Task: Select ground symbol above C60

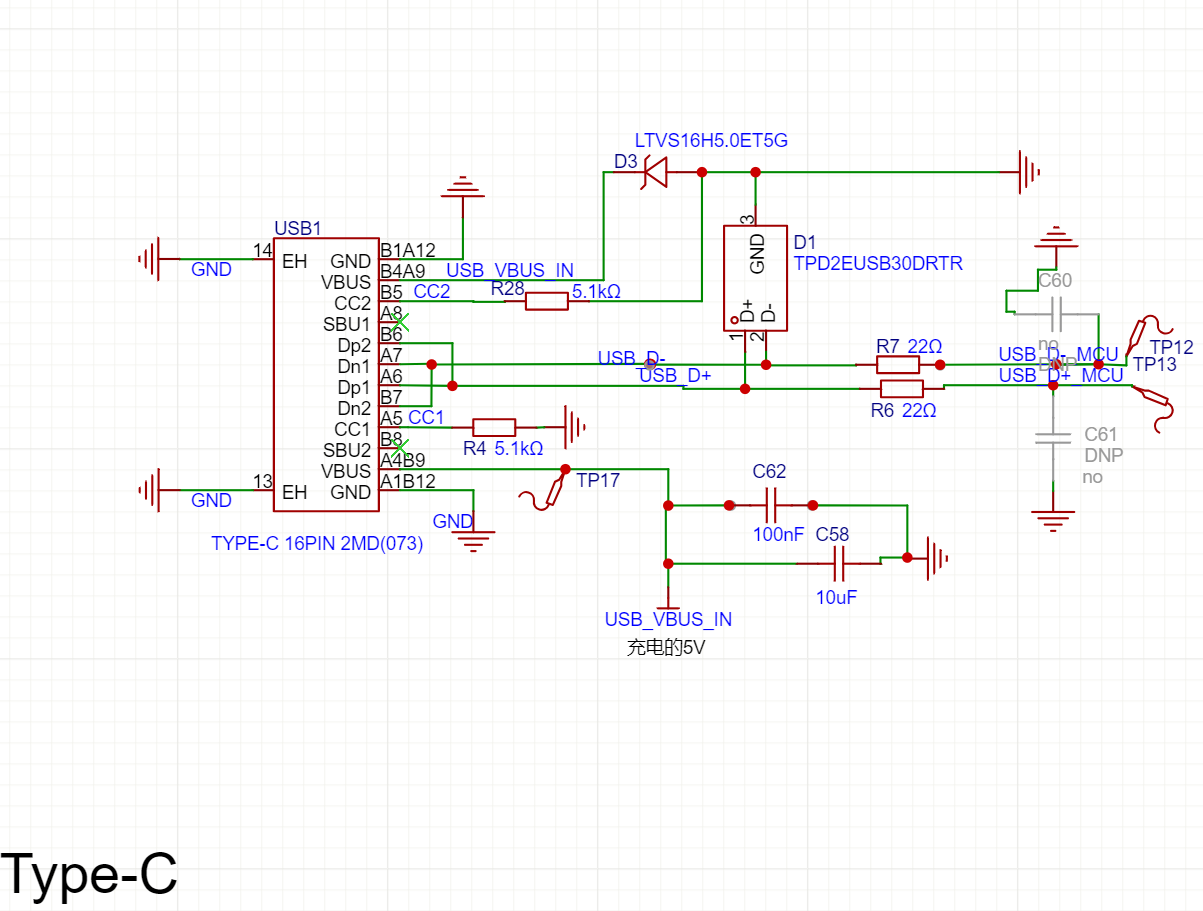Action: [x=1056, y=237]
